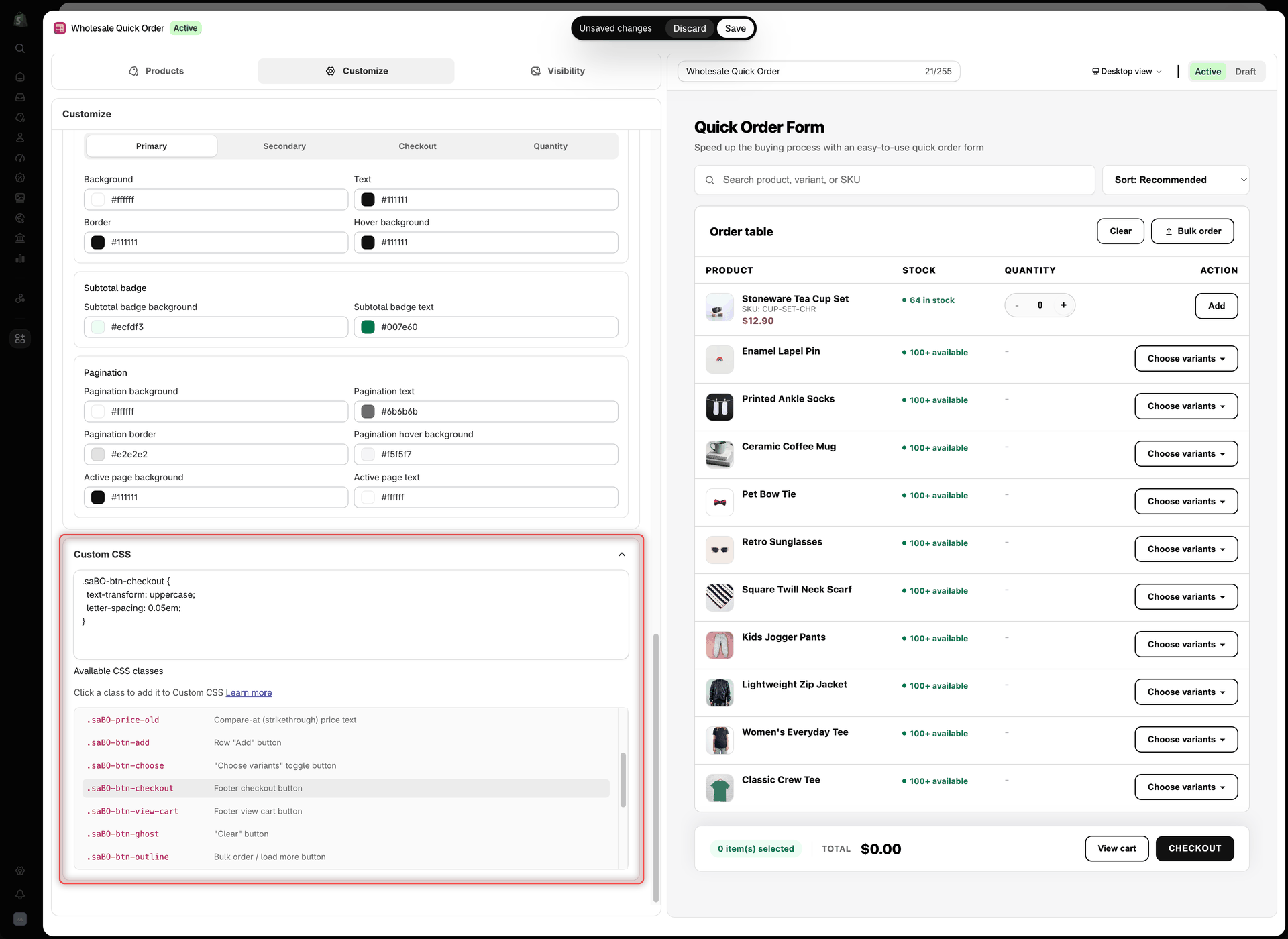Switch to the Visibility tab
Viewport: 1288px width, 939px height.
click(x=557, y=71)
